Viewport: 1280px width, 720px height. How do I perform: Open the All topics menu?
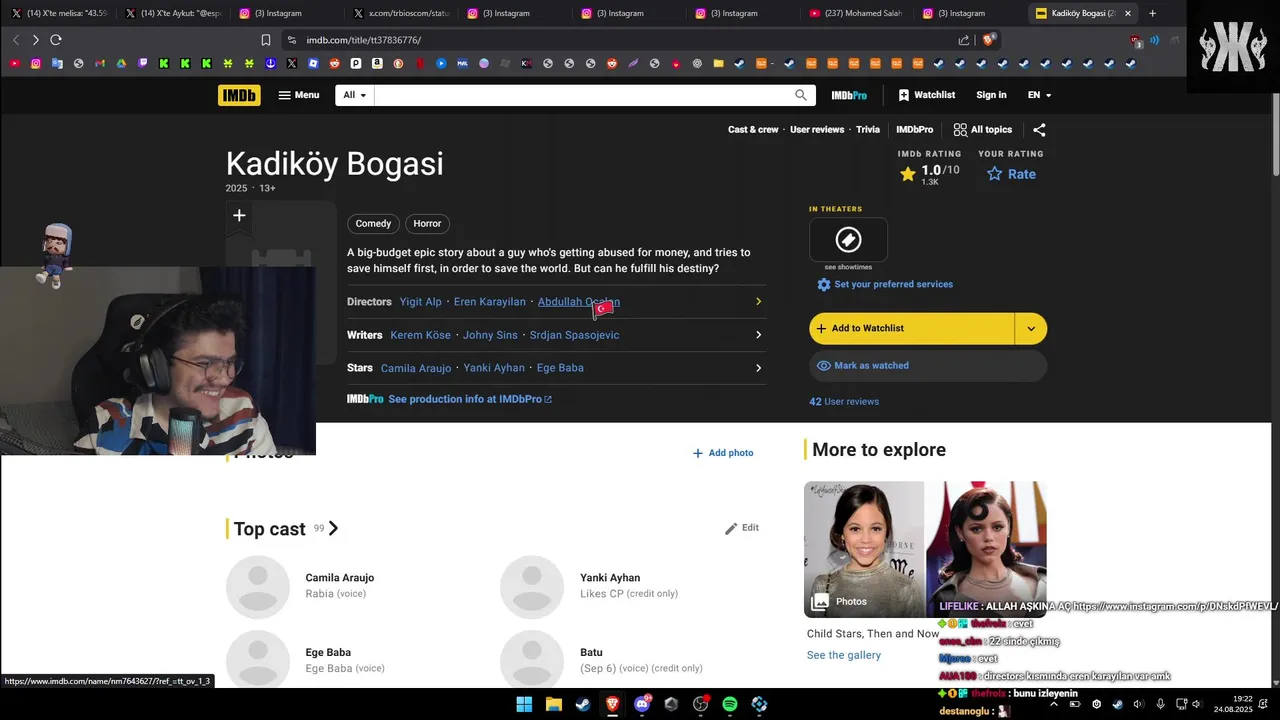(983, 130)
